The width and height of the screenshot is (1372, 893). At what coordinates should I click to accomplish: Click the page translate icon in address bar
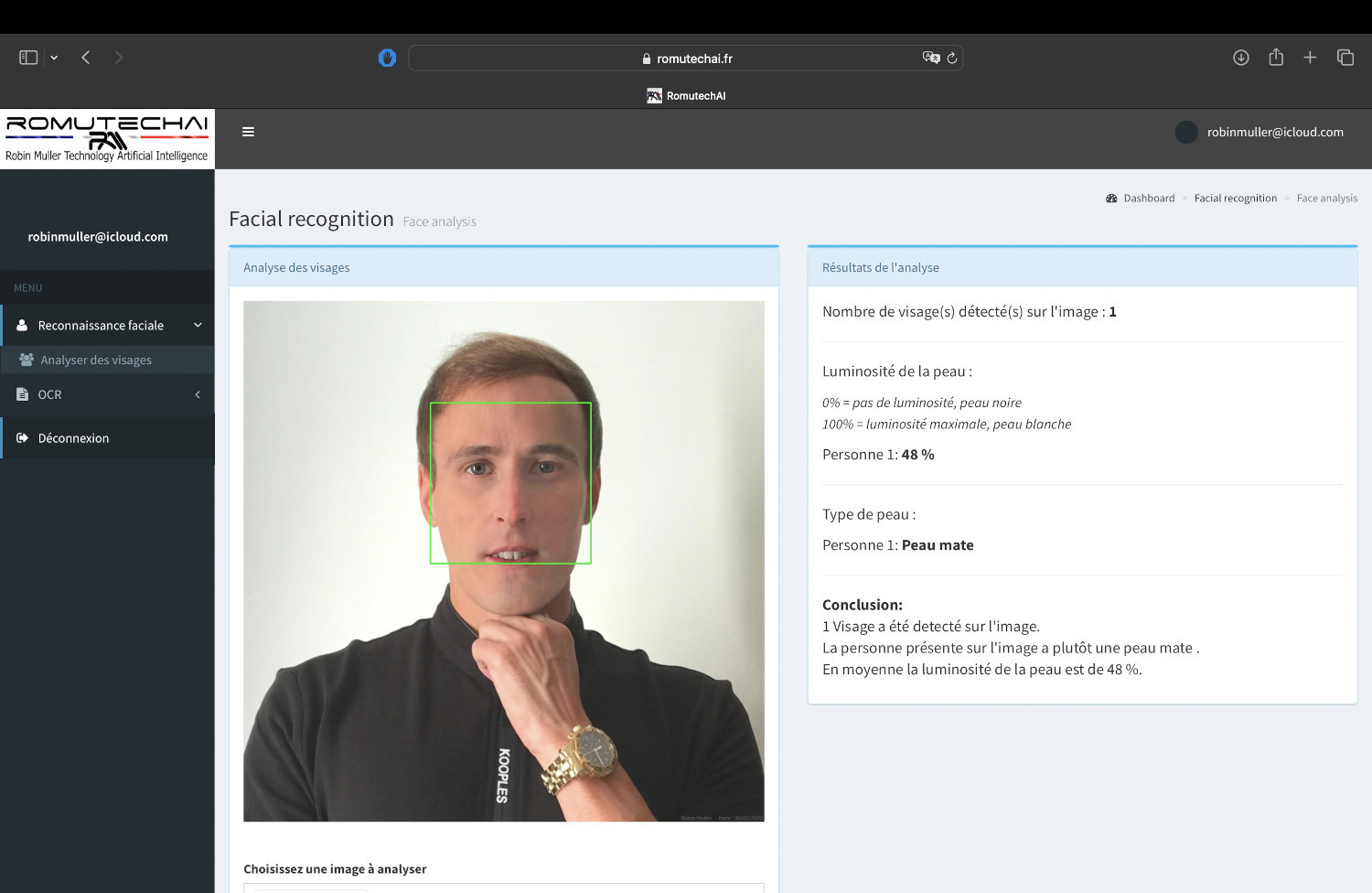click(930, 58)
